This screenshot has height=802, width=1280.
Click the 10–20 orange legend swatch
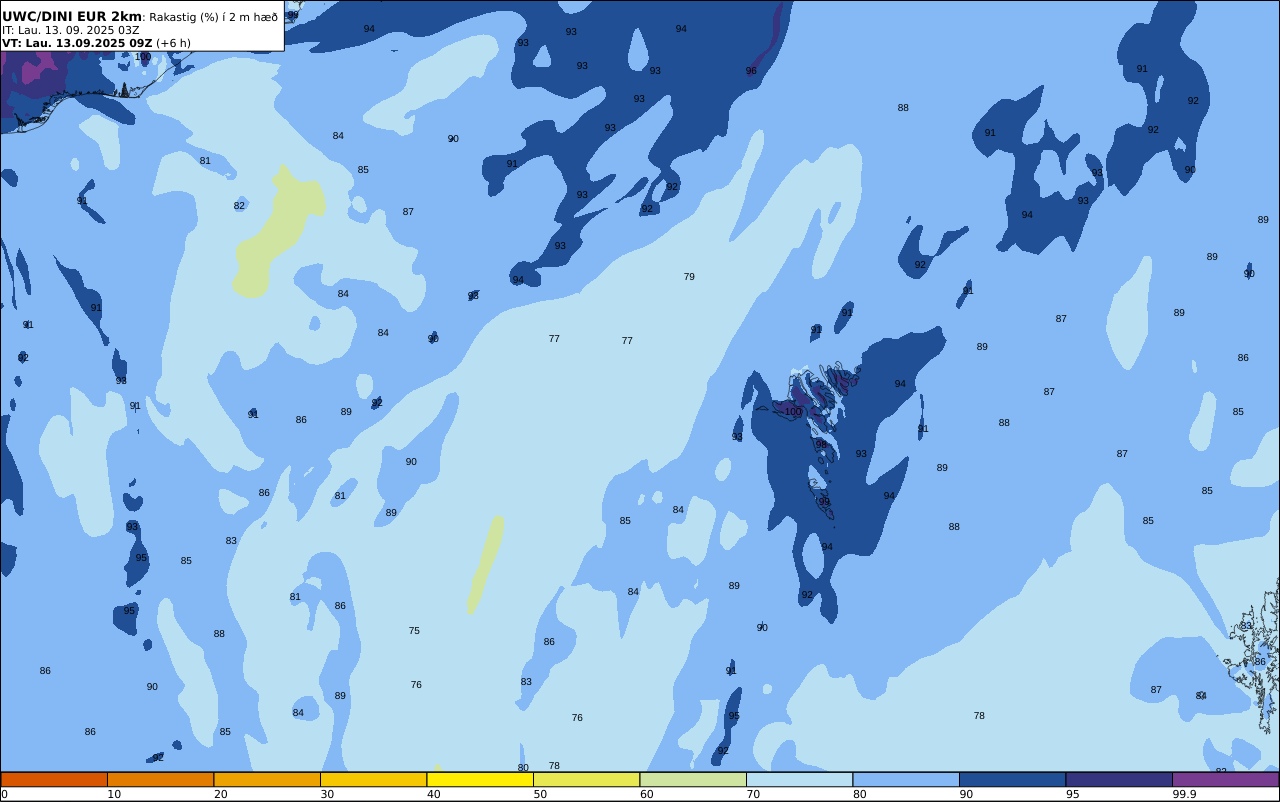point(160,779)
